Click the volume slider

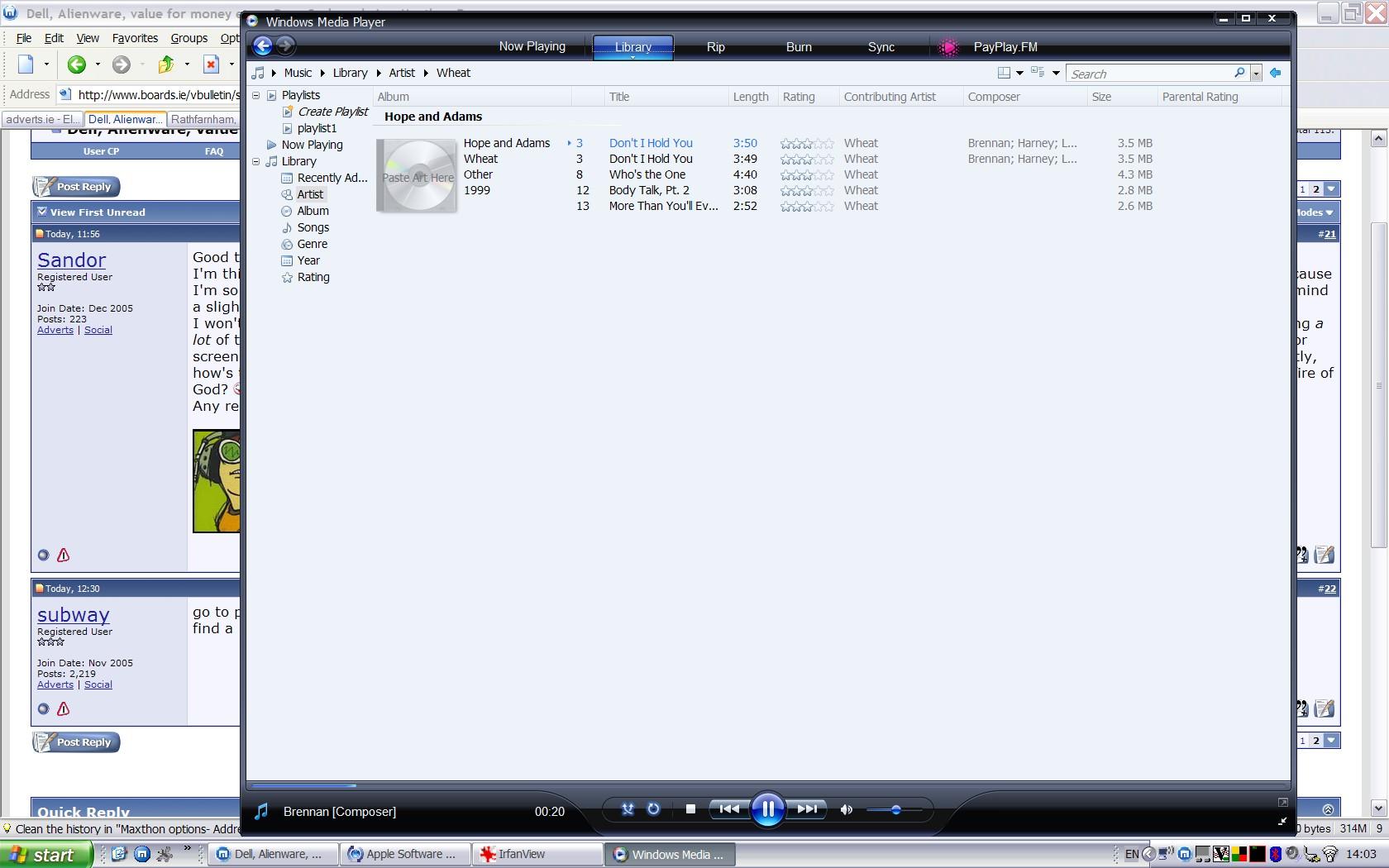pyautogui.click(x=895, y=810)
